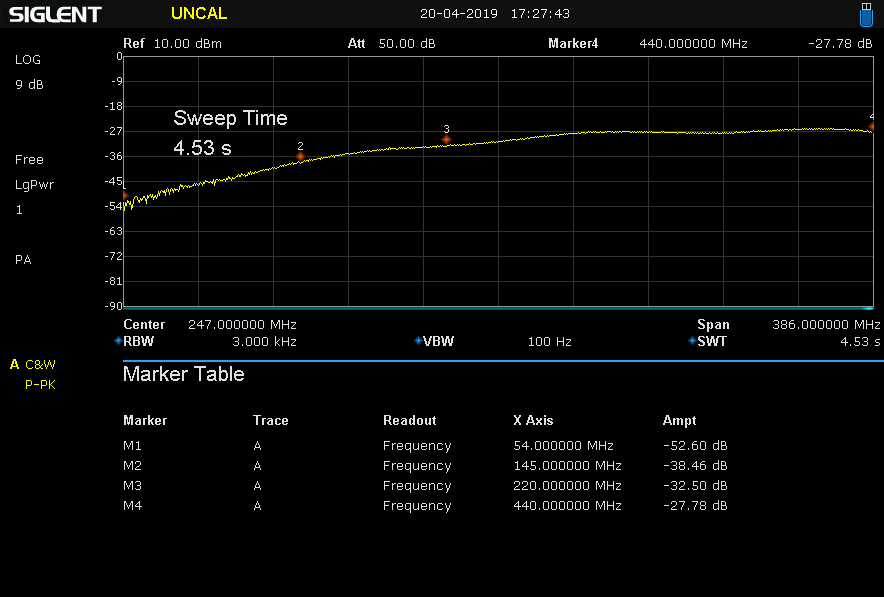The width and height of the screenshot is (884, 597).
Task: Click the blue diamond beside VBW
Action: coord(418,341)
